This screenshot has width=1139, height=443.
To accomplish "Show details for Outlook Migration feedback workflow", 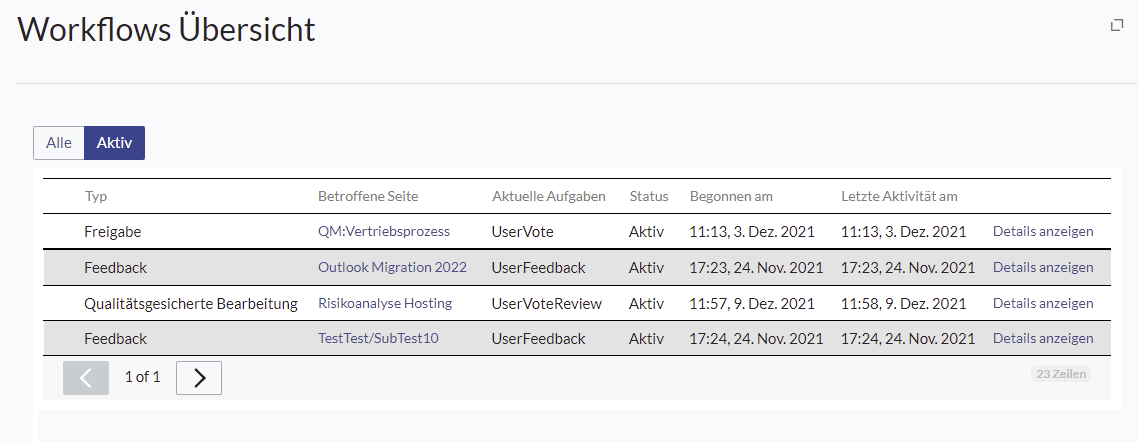I will click(x=1043, y=267).
